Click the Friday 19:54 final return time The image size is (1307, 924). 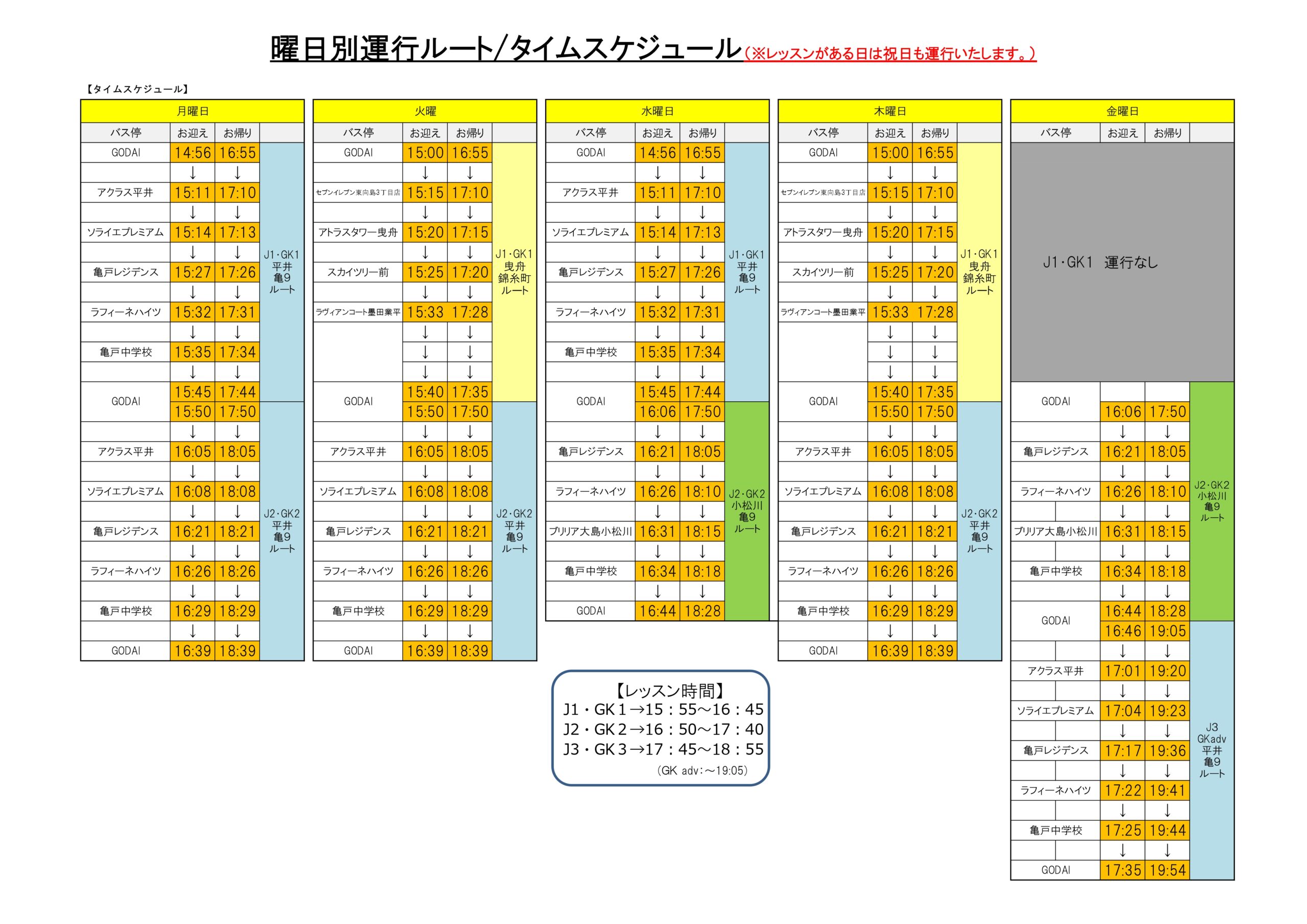pos(1167,870)
